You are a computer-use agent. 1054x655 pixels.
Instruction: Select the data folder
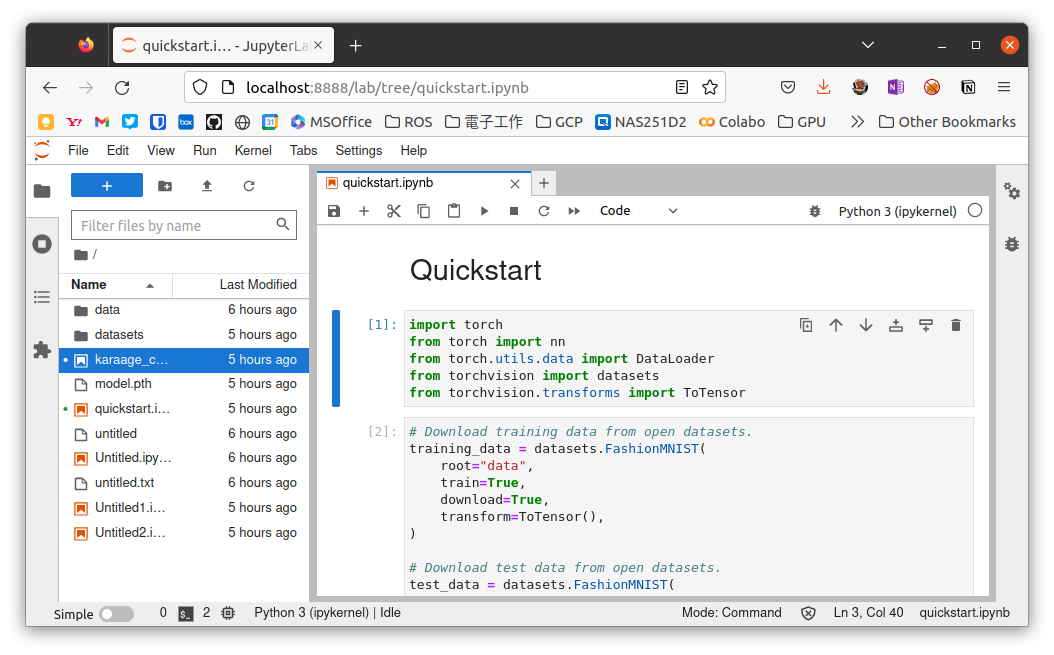click(x=184, y=309)
